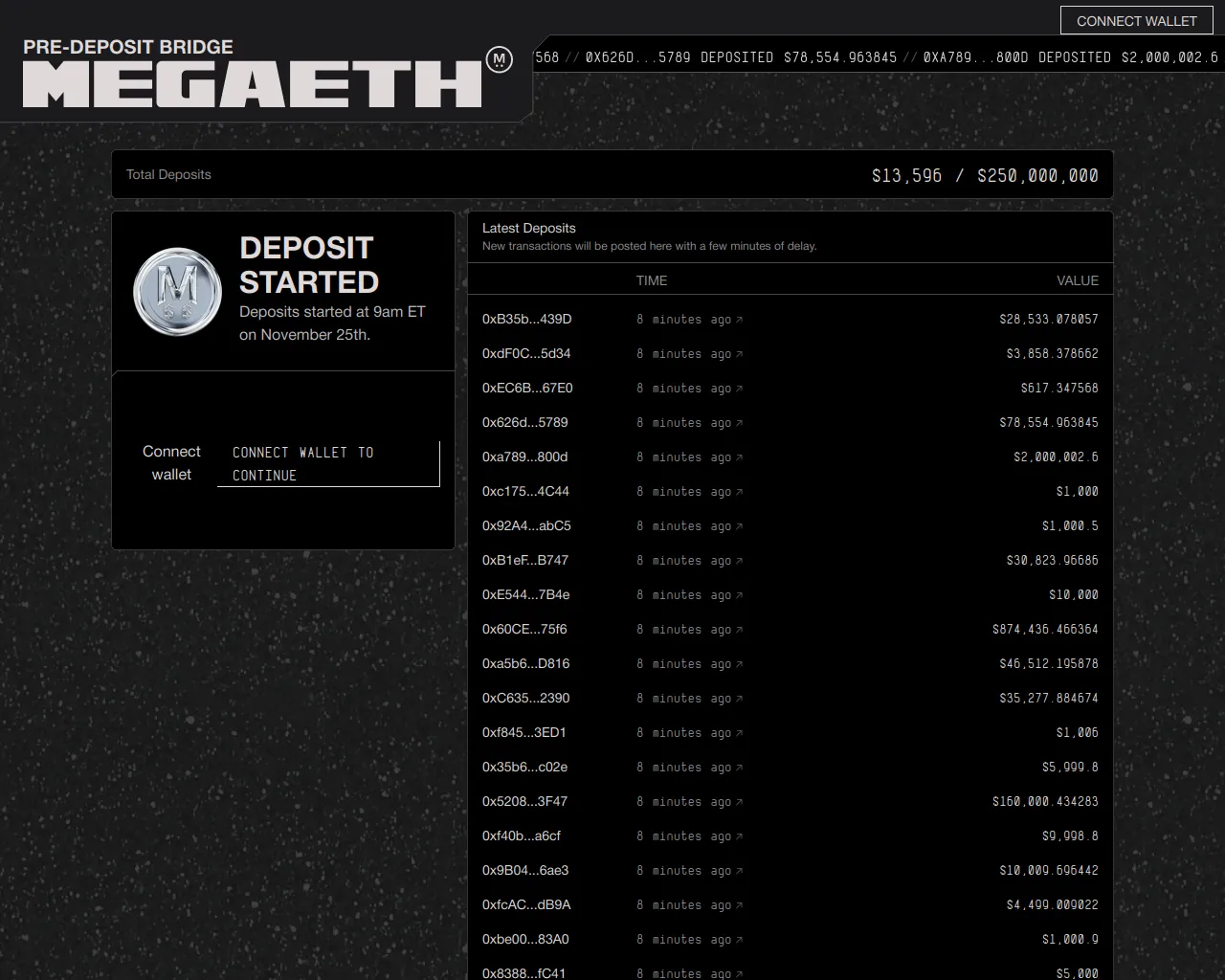Click the $617.347568 deposit value
This screenshot has height=980, width=1225.
pos(1059,388)
